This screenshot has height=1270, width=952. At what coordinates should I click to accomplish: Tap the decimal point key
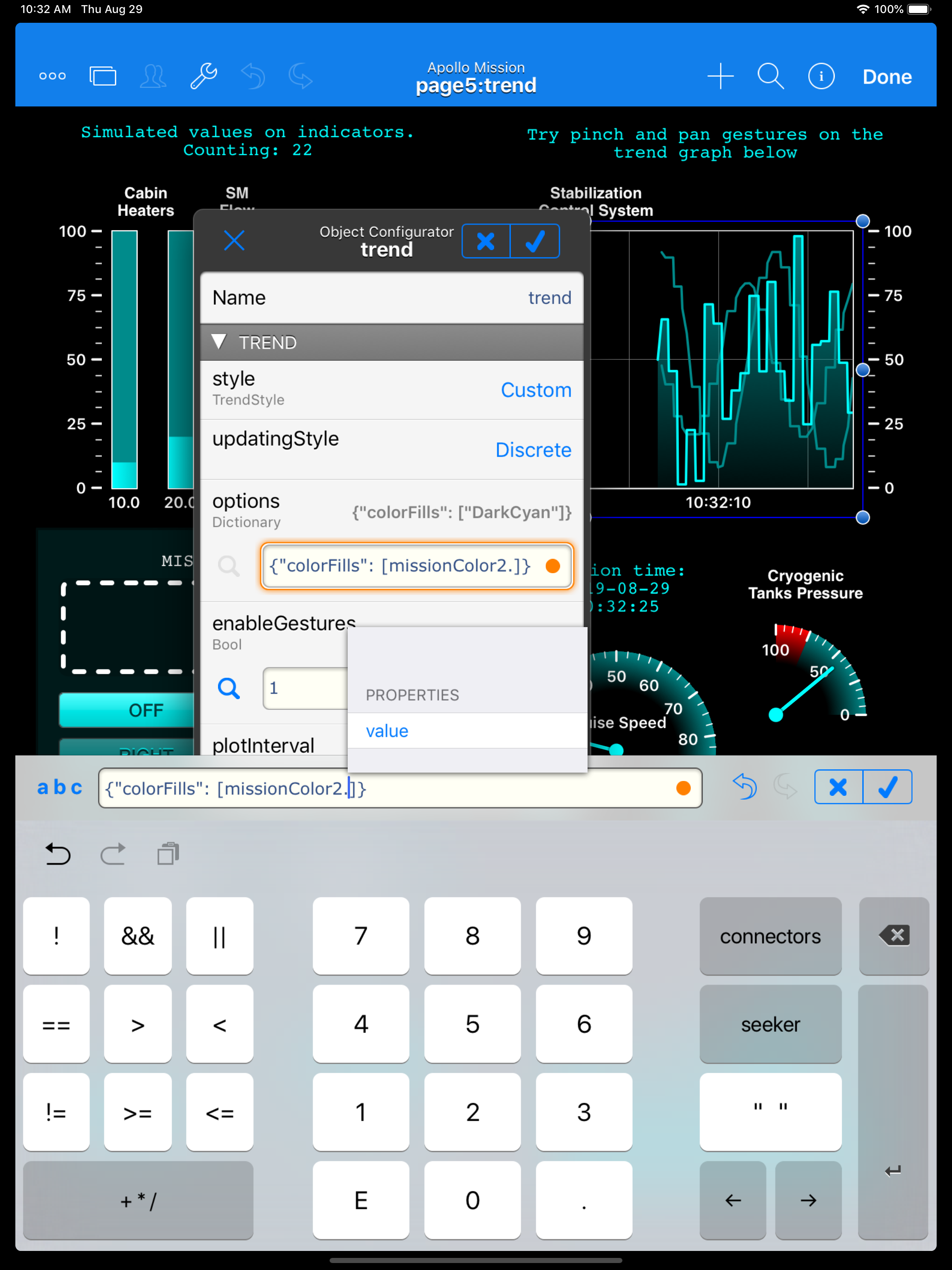coord(584,1201)
